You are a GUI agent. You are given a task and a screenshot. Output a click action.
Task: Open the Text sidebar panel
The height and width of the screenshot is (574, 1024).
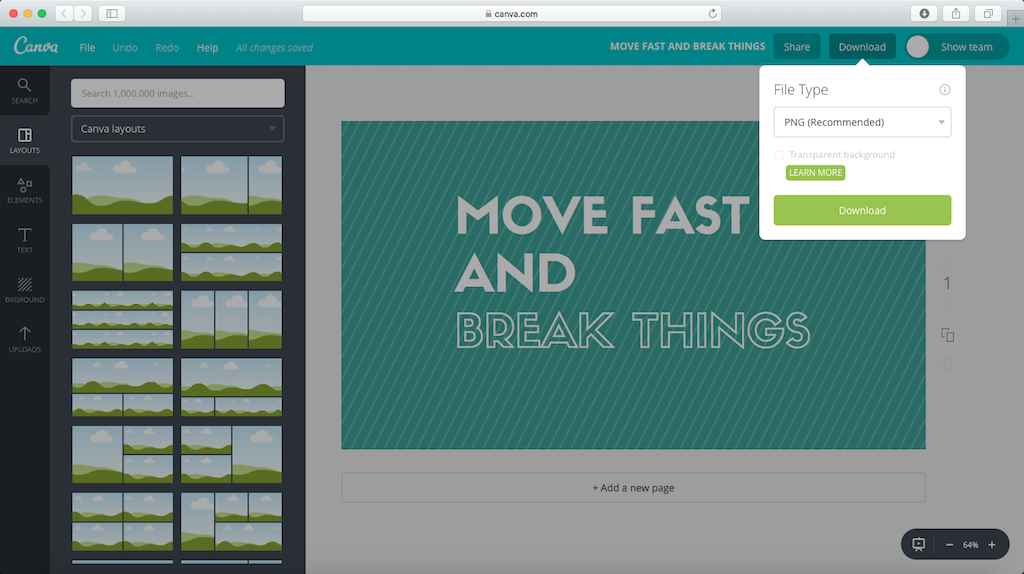pos(24,240)
